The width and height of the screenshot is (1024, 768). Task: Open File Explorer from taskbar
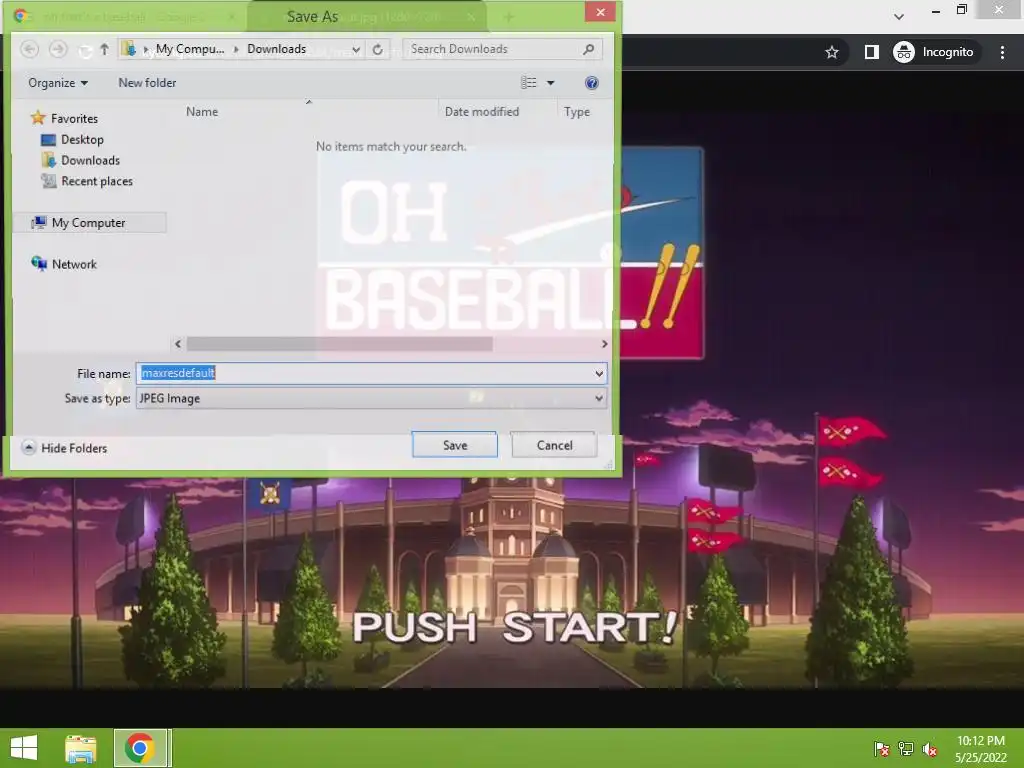80,748
